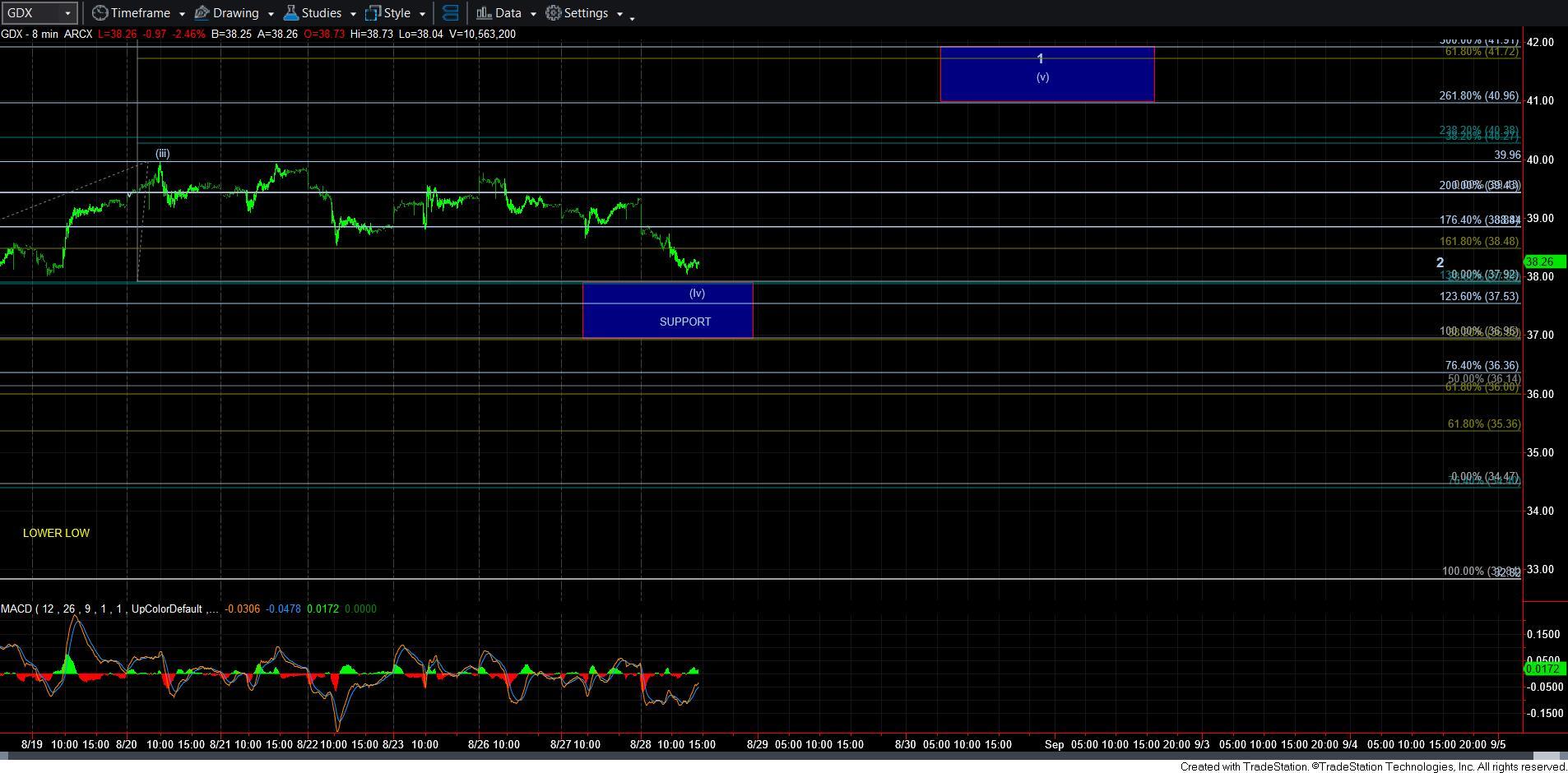Open the Studies menu
The width and height of the screenshot is (1568, 773).
(x=320, y=13)
